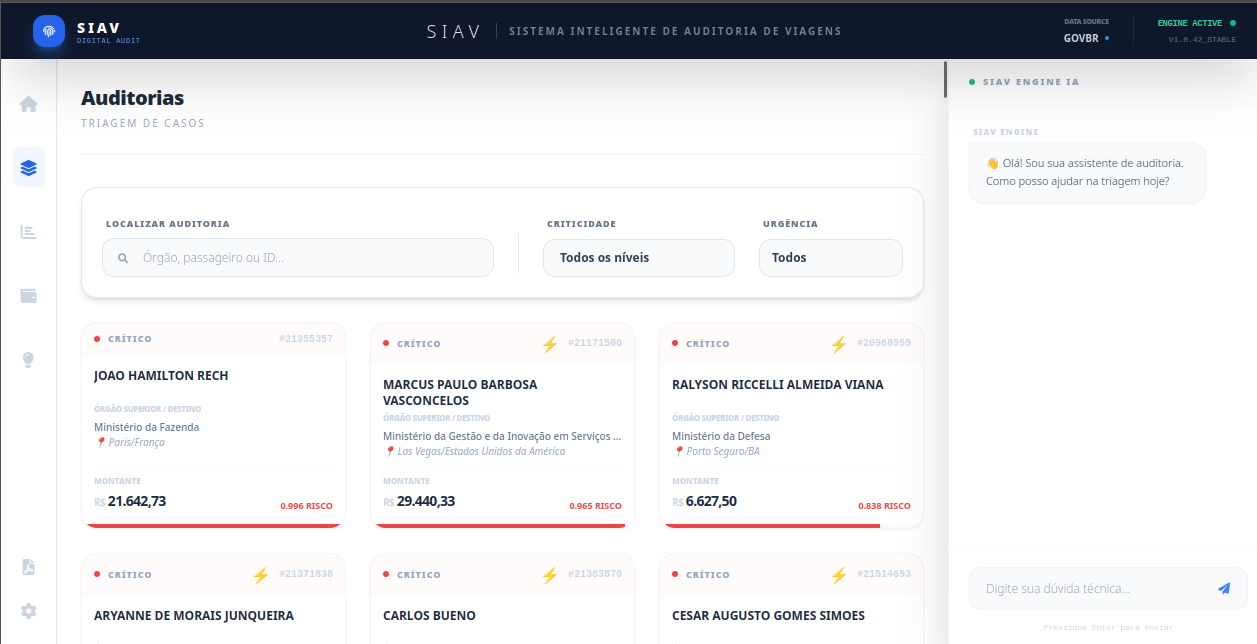1257x644 pixels.
Task: Open the wallet icon in sidebar
Action: (x=29, y=296)
